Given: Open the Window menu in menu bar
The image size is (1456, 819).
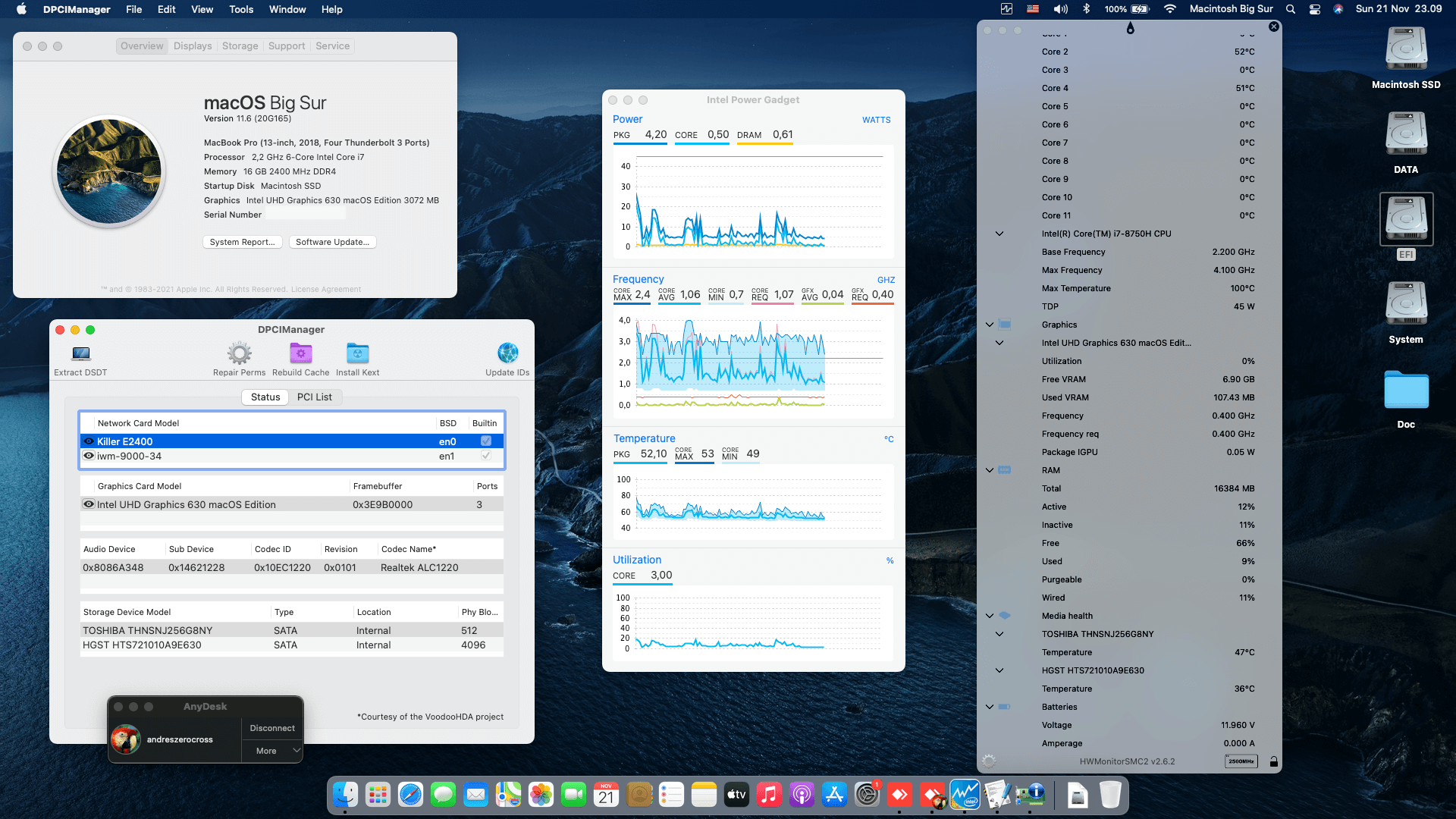Looking at the screenshot, I should [287, 9].
